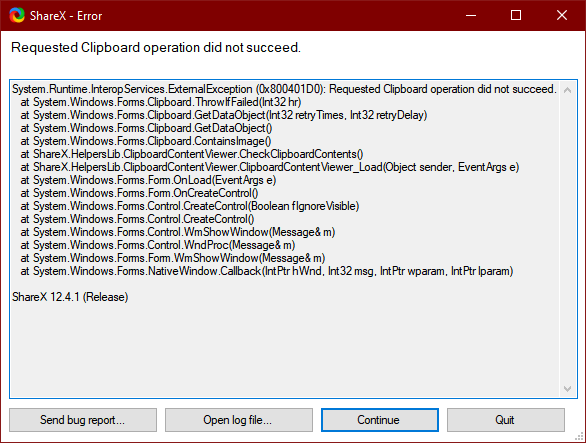Click the window resize grip corner
The image size is (586, 443).
pos(580,437)
